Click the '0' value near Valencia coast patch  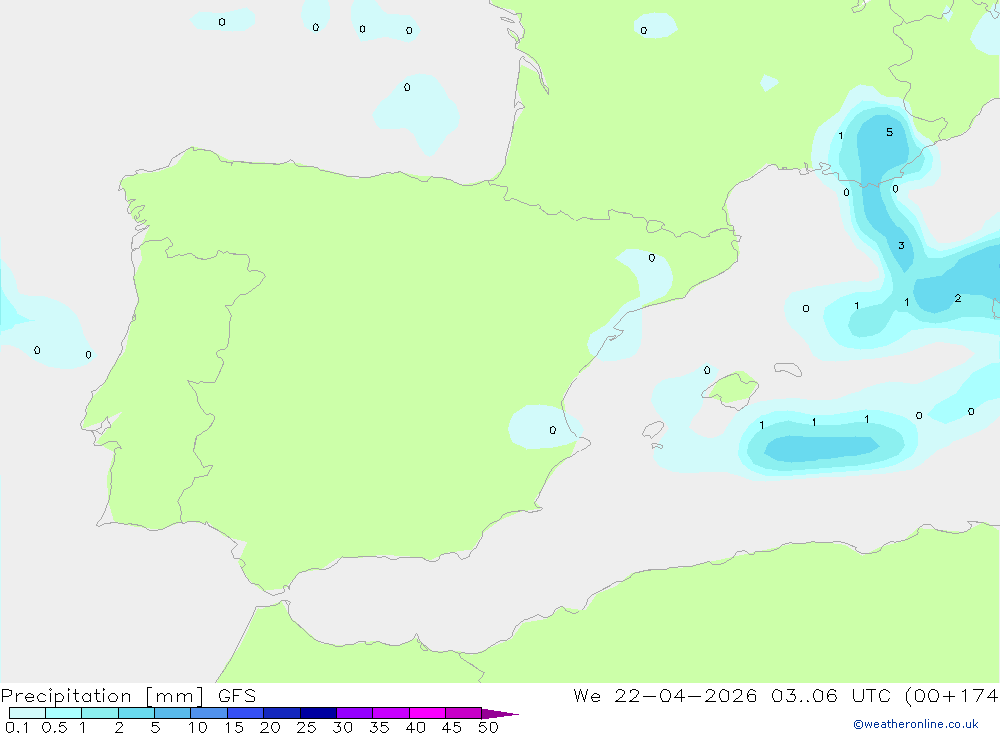coord(552,430)
